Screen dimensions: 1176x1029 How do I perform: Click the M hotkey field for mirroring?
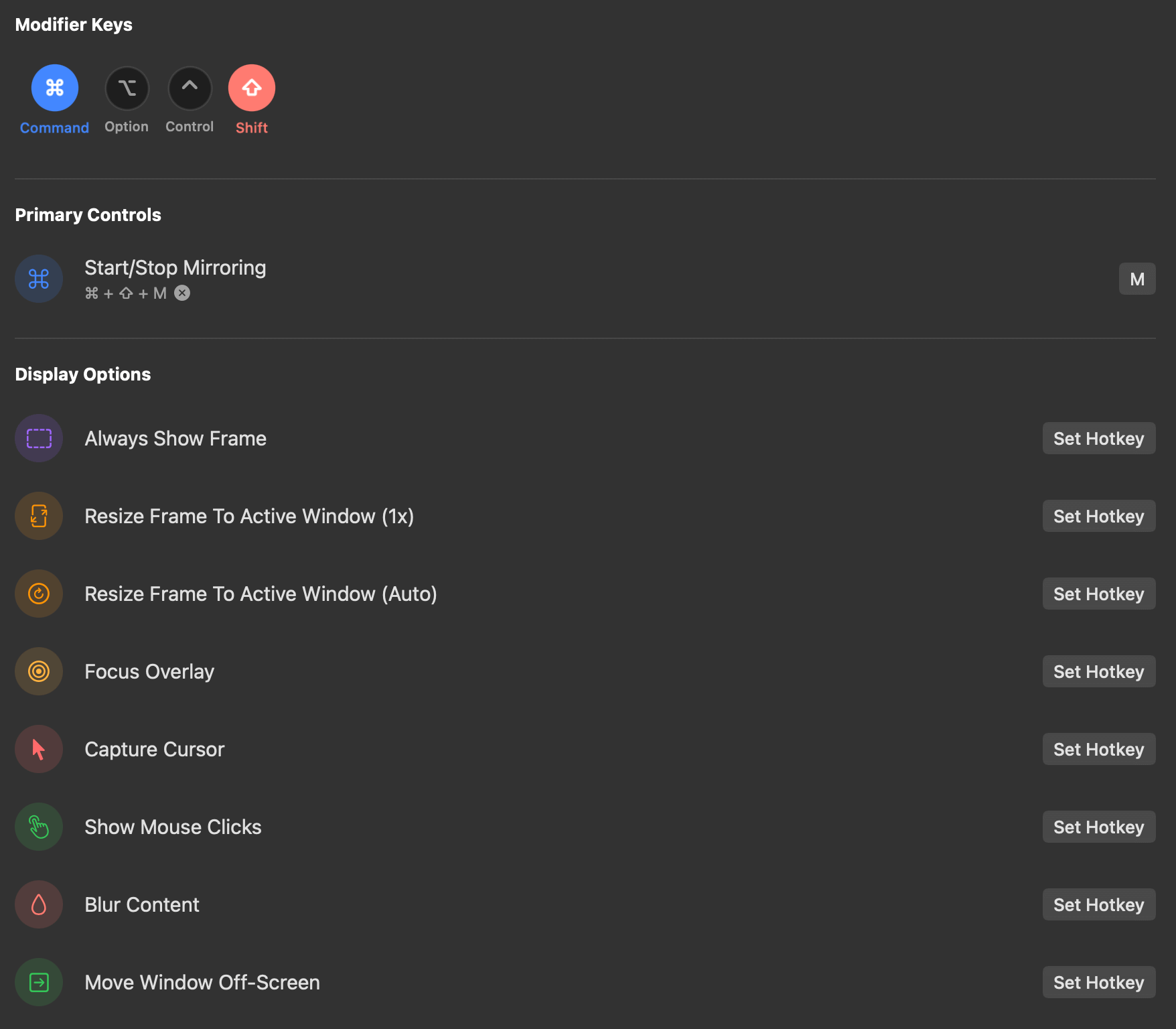(x=1136, y=279)
